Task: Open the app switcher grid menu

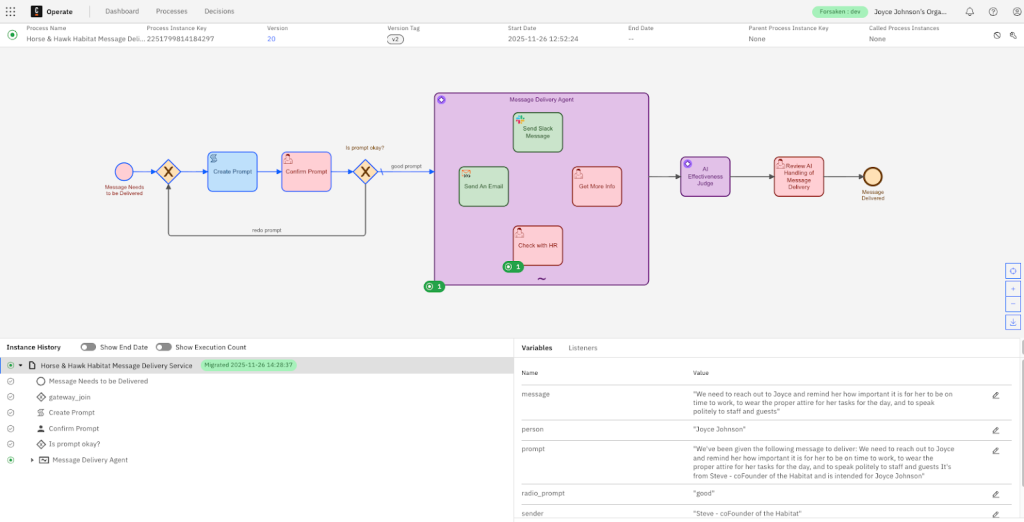Action: pyautogui.click(x=11, y=11)
